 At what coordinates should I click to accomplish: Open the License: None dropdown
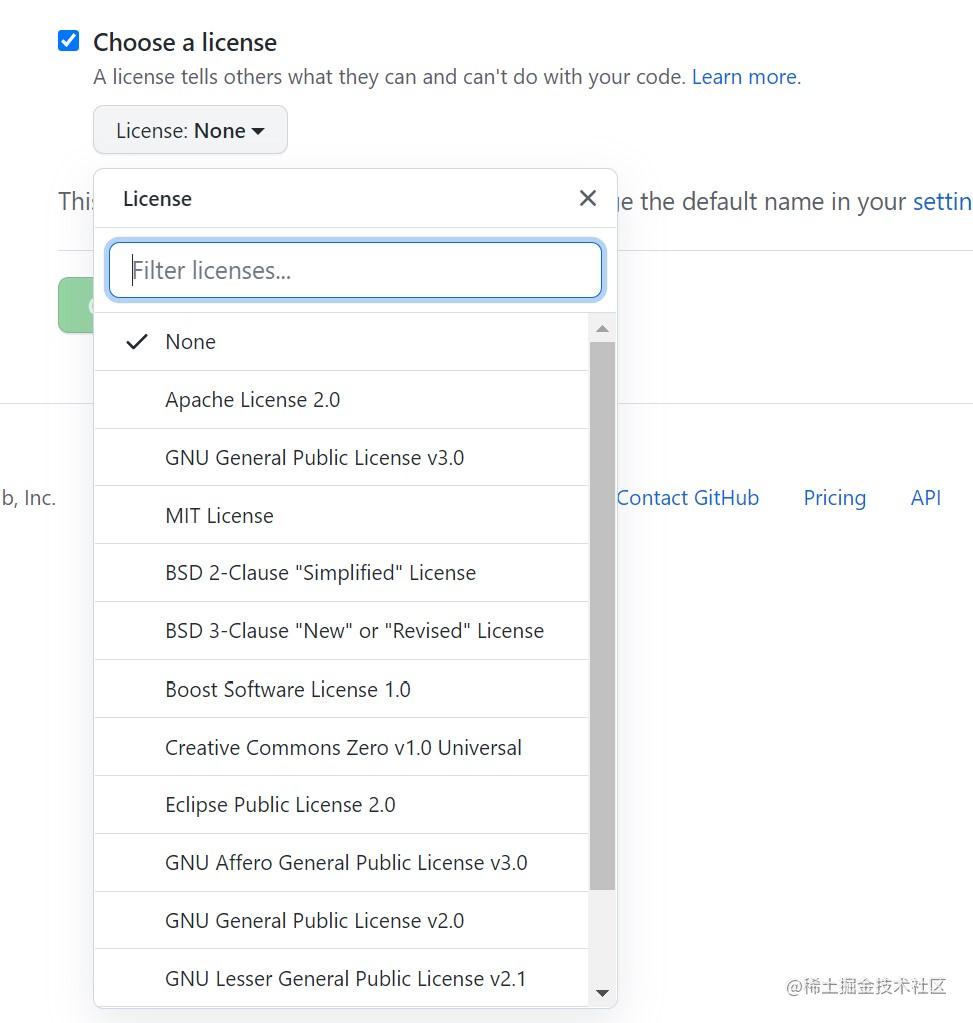pos(189,130)
